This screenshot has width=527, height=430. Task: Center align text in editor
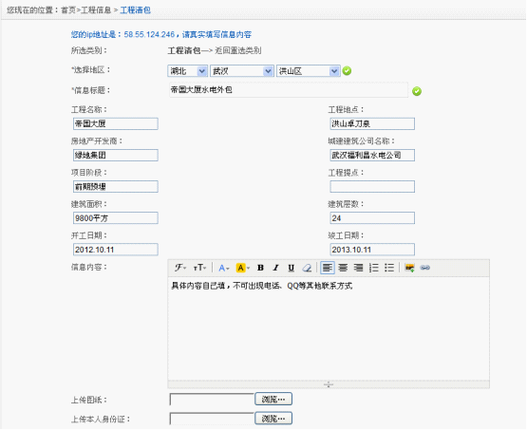coord(343,268)
